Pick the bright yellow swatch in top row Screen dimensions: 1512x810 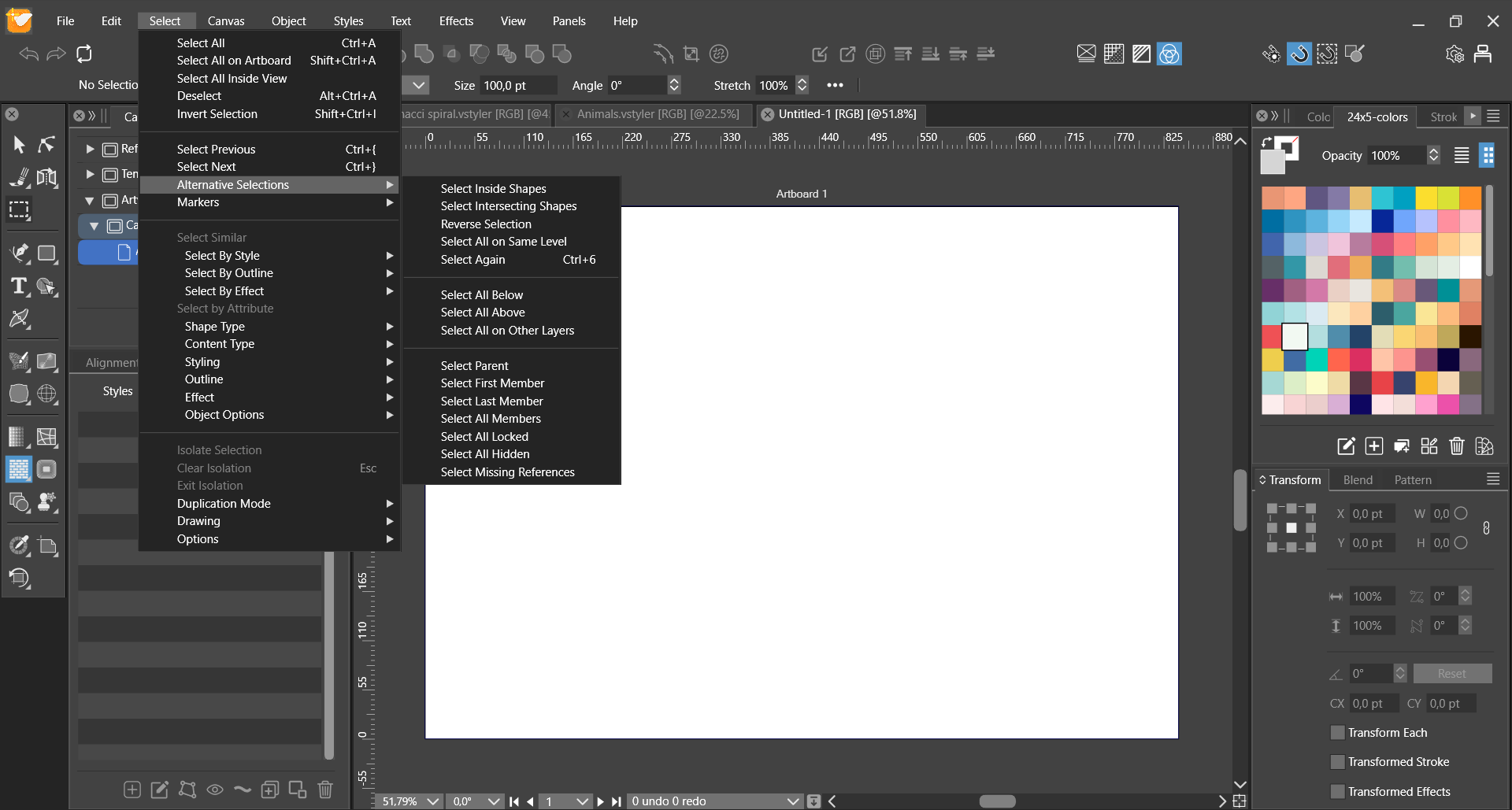tap(1425, 198)
